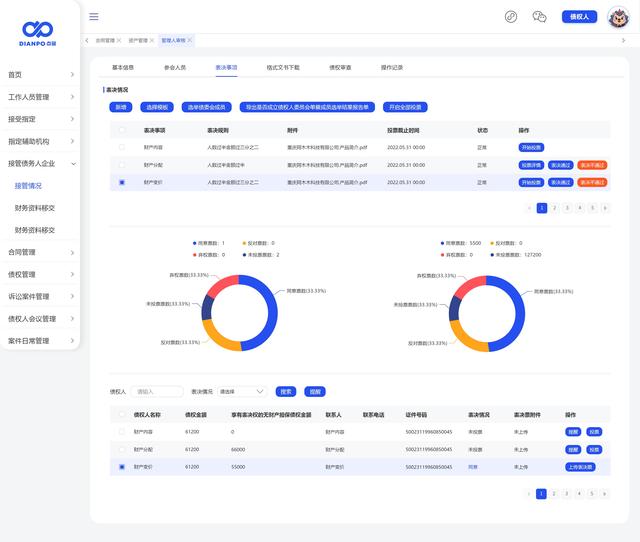
Task: Click the blue 债权人 button in header
Action: click(x=579, y=17)
